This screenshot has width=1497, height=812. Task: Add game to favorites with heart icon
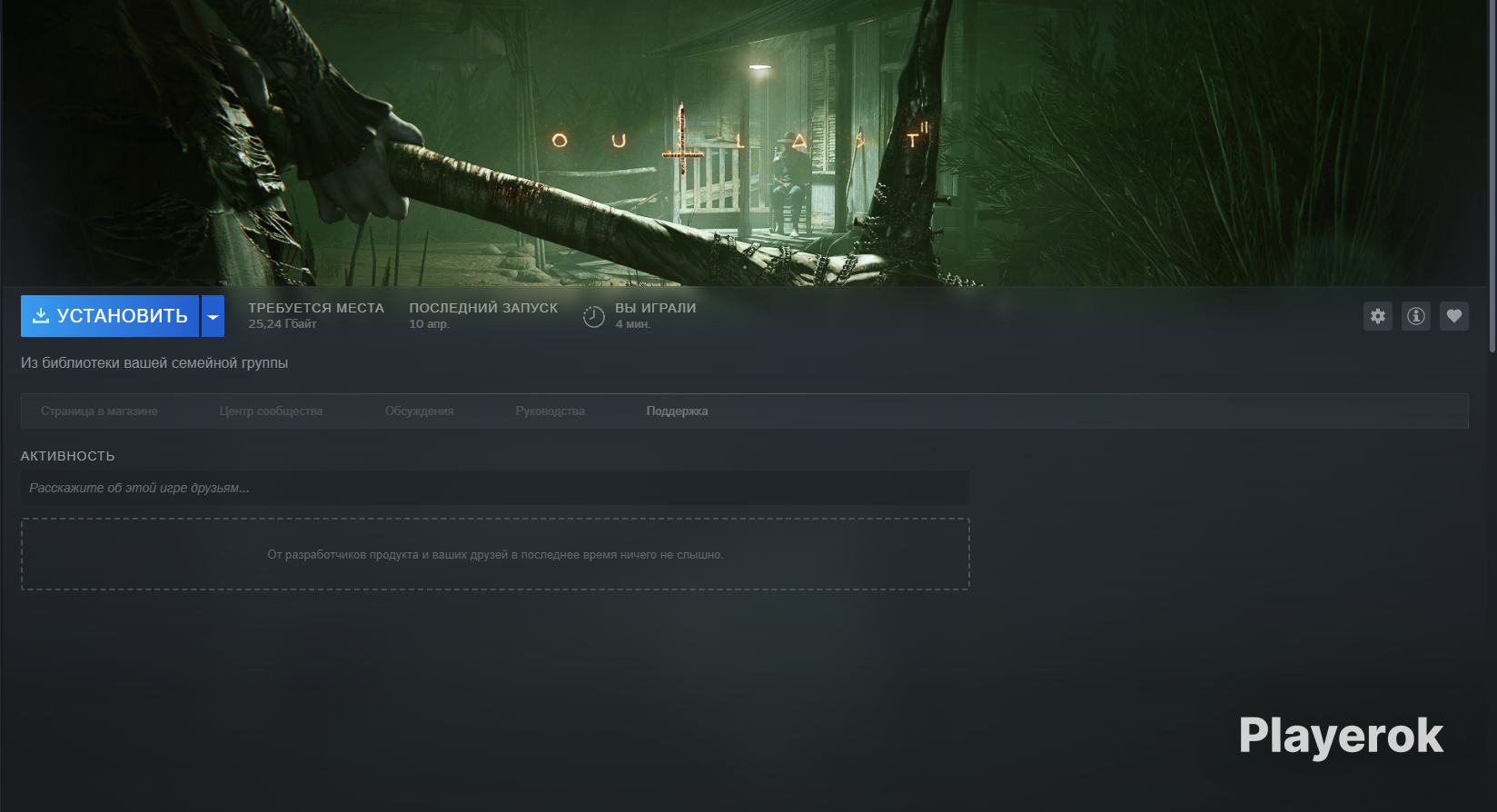point(1454,316)
